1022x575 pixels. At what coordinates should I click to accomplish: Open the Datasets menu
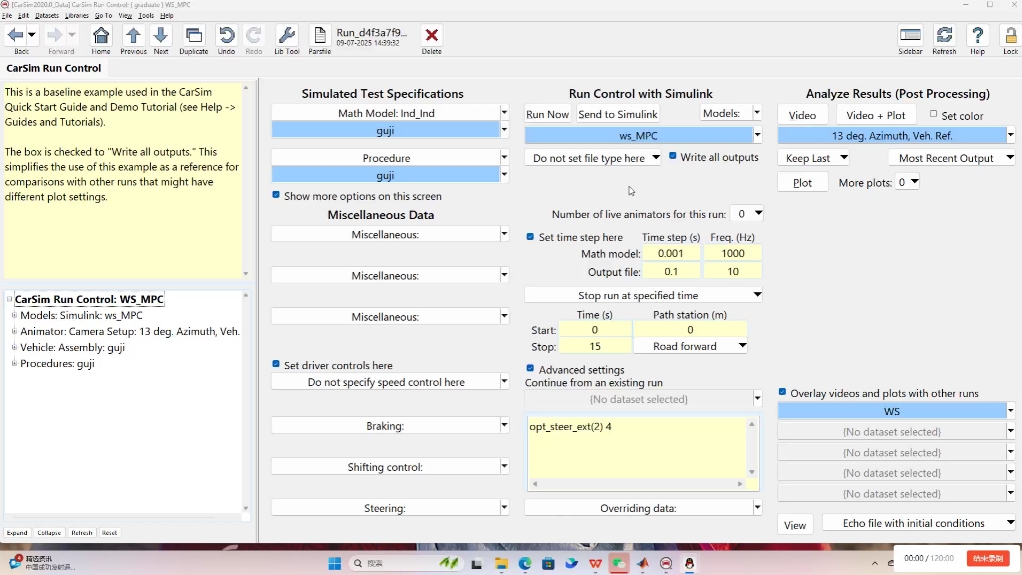[x=47, y=16]
